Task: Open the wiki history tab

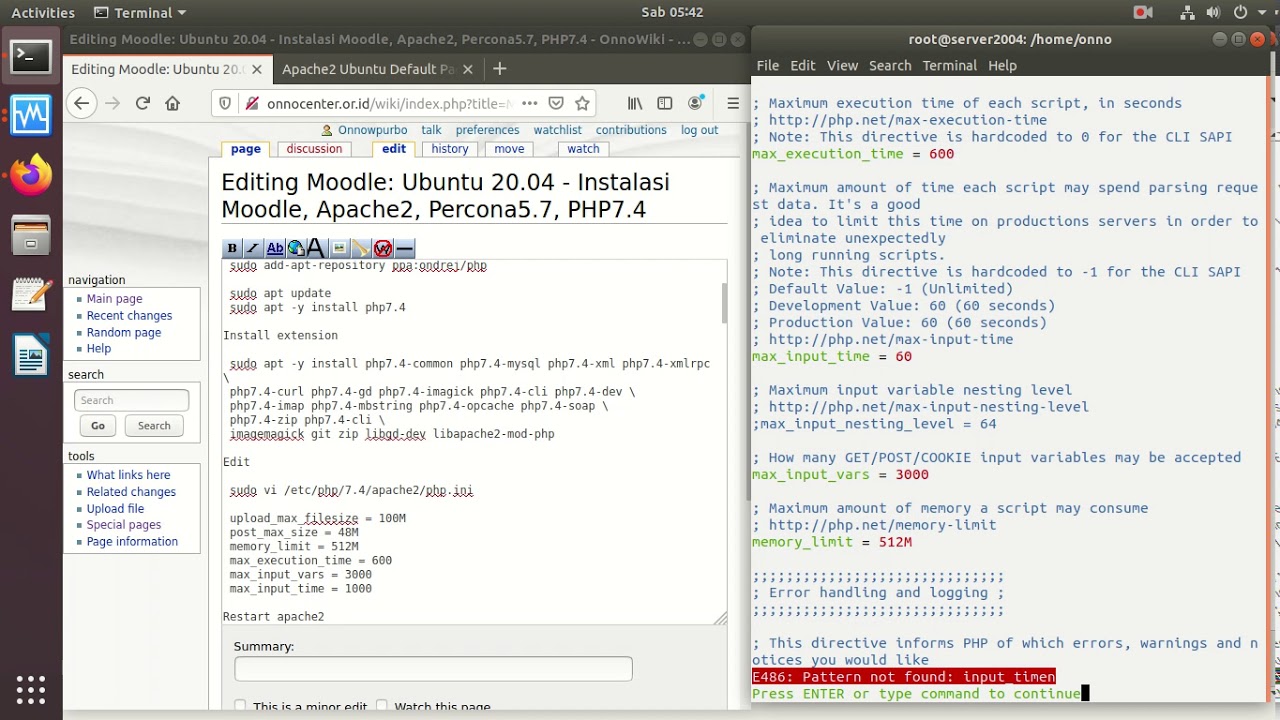Action: [450, 148]
